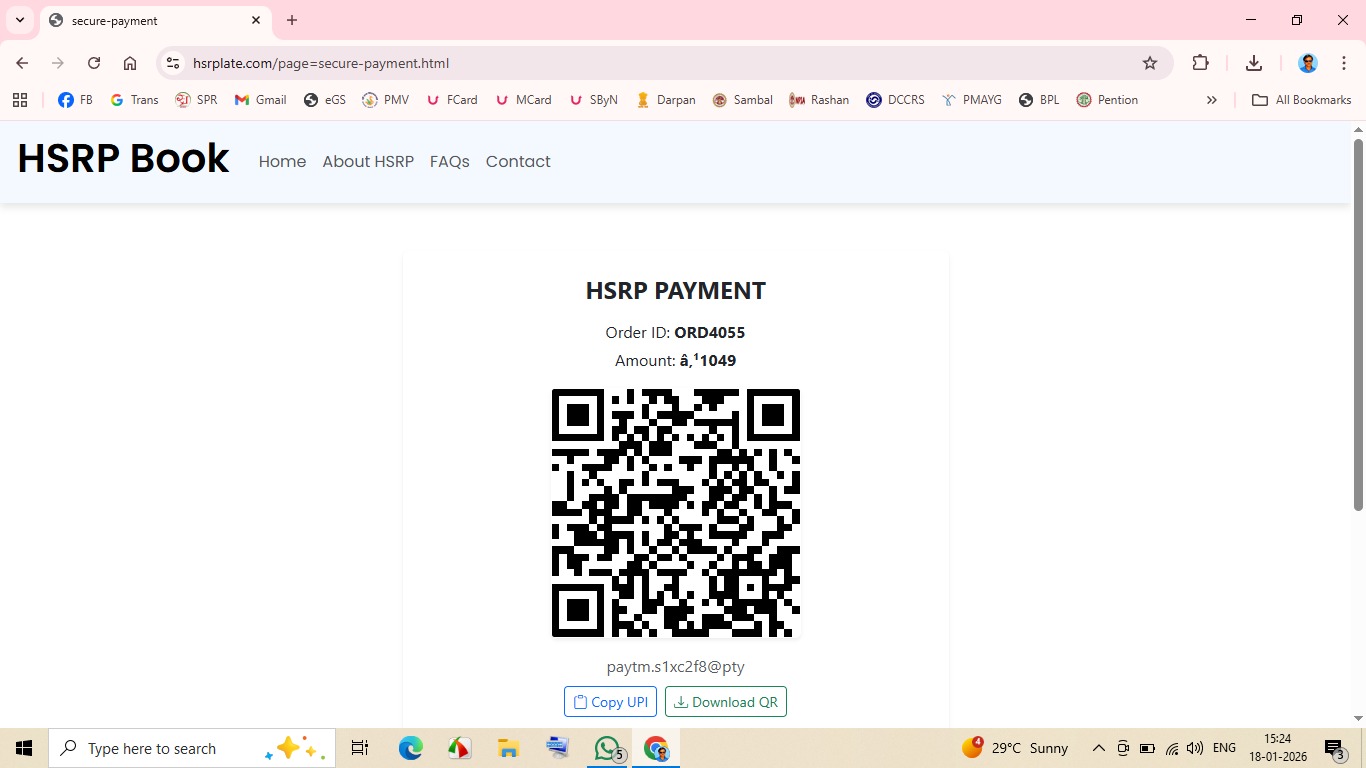This screenshot has width=1366, height=768.
Task: Click the HSRP Book site logo
Action: [123, 160]
